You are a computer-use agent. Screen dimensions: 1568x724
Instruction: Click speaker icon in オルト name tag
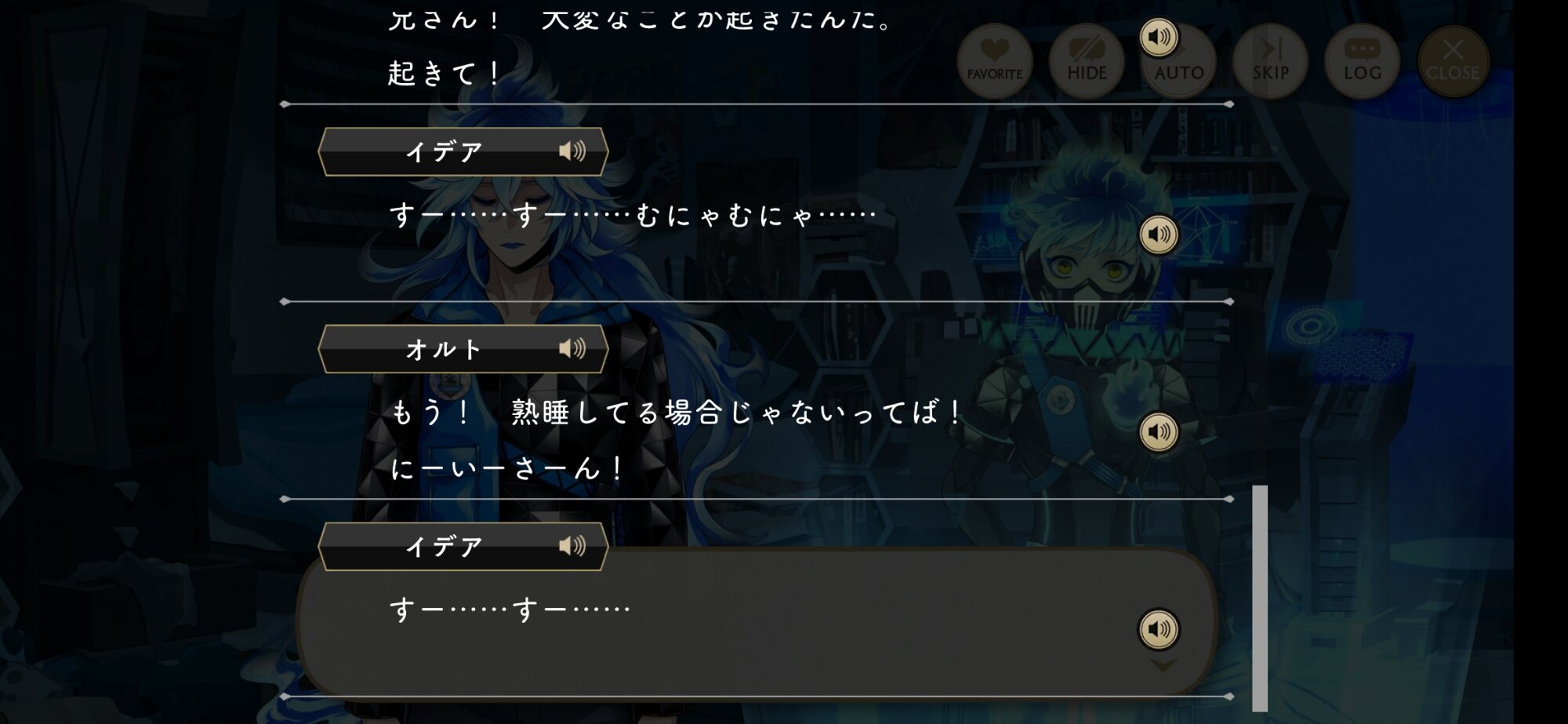572,348
